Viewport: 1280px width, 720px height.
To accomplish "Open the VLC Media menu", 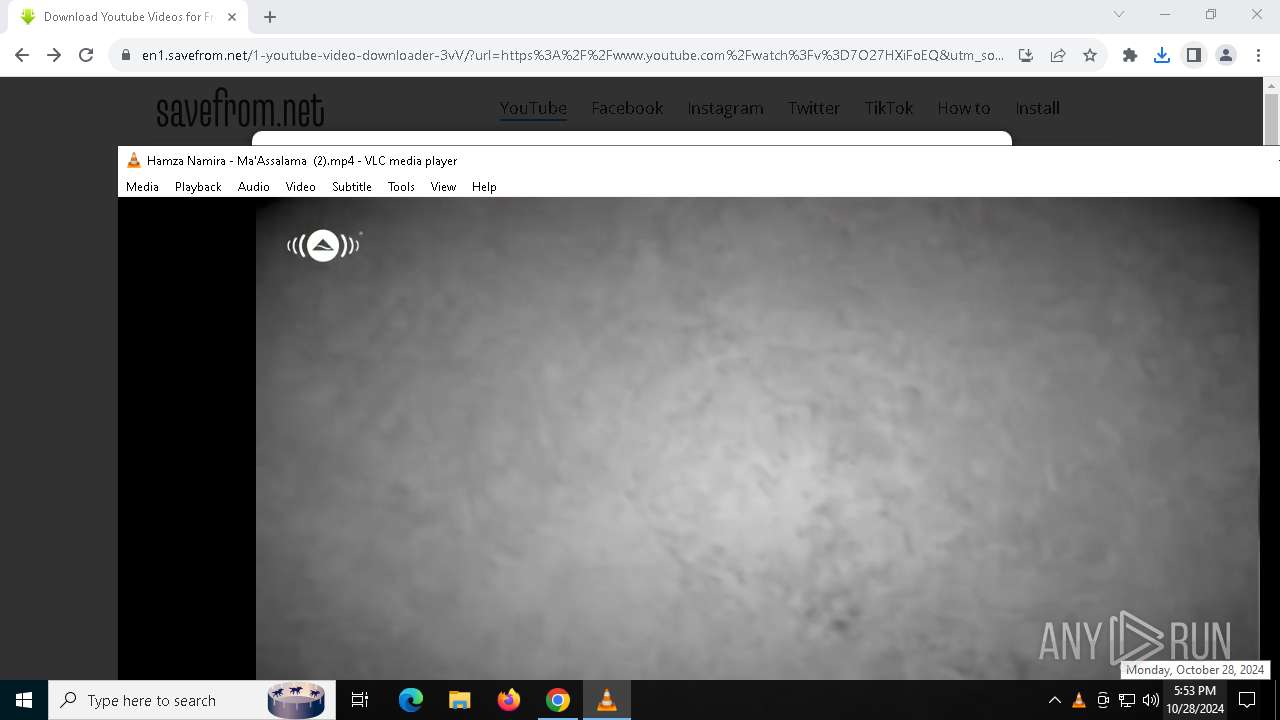I will pos(142,187).
